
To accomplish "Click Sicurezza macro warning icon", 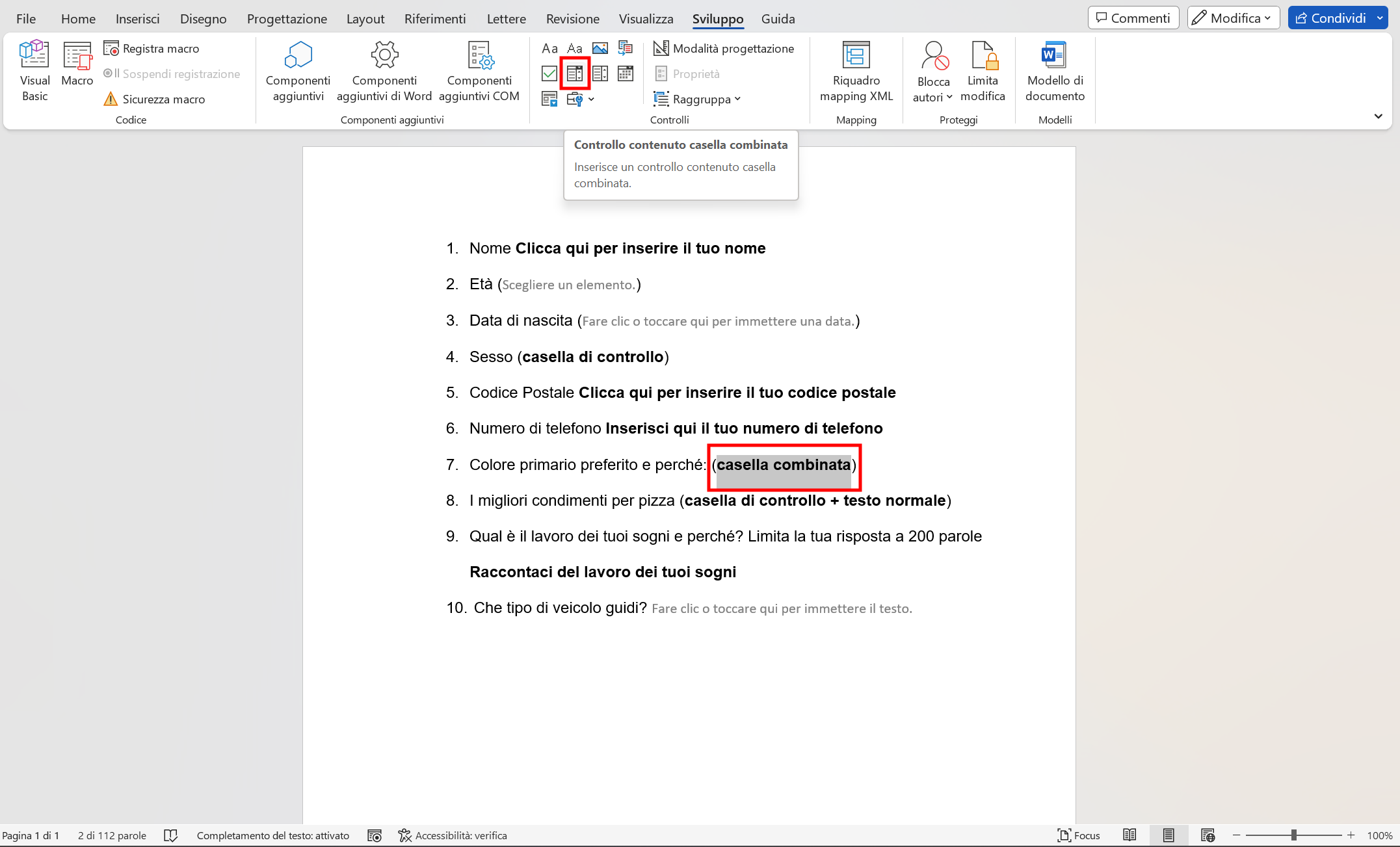I will [x=111, y=99].
